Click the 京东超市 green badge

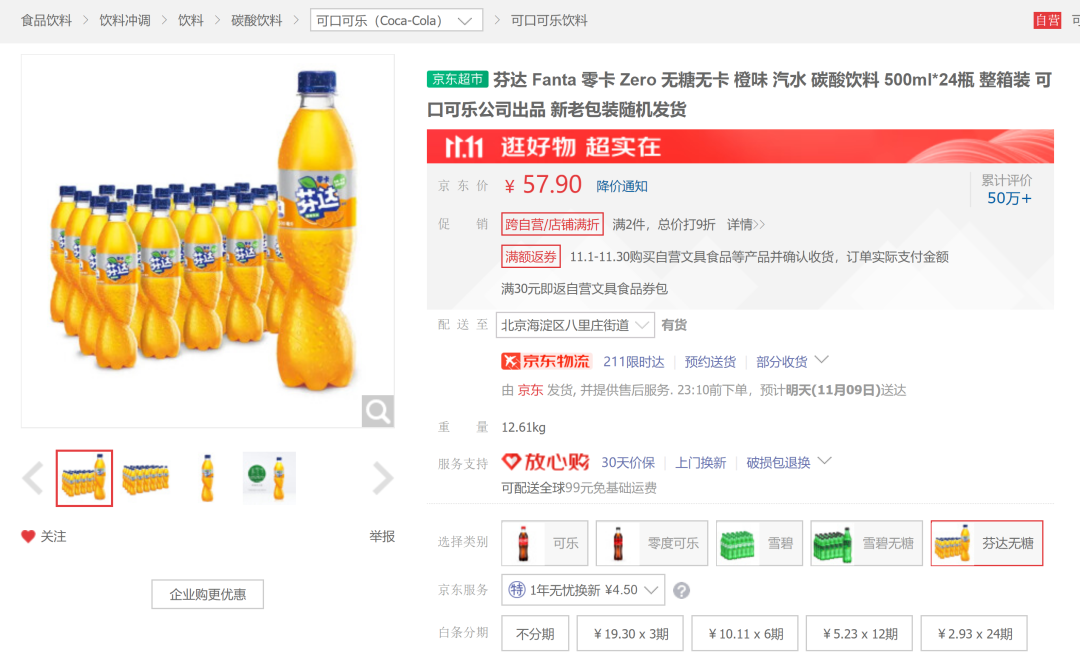pos(457,80)
